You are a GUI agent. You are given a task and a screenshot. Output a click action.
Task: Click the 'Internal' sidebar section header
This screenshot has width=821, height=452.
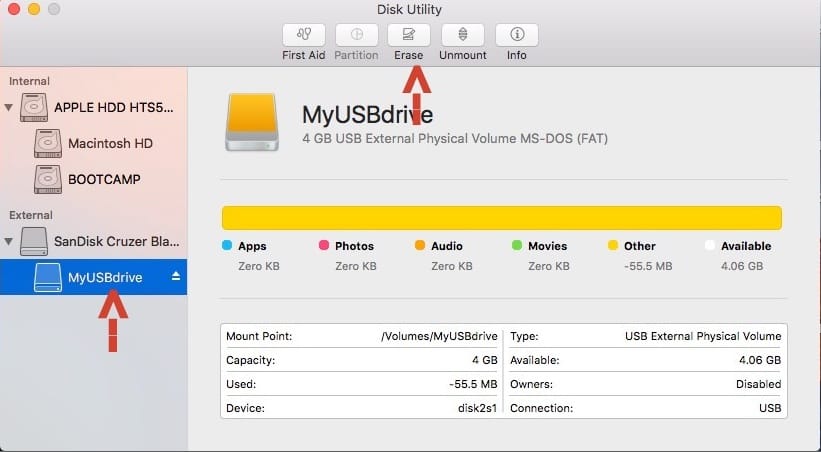29,81
